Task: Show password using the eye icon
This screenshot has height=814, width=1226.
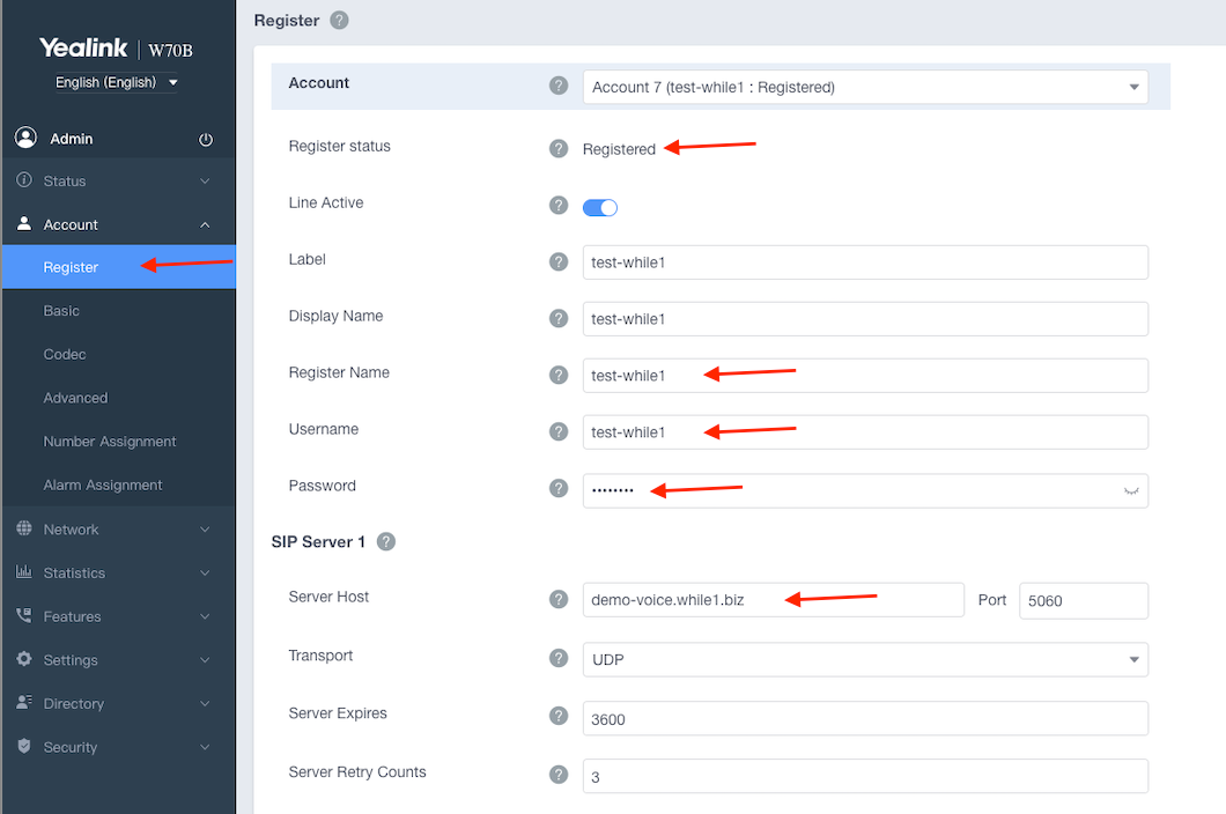Action: [x=1131, y=491]
